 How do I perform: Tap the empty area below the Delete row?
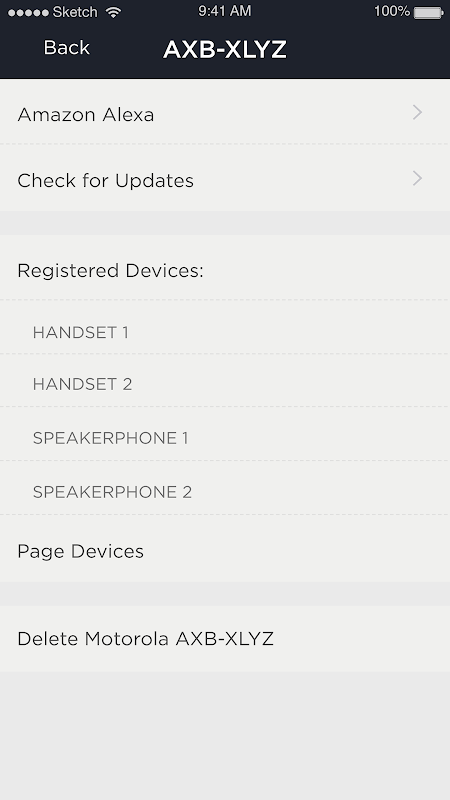click(225, 735)
